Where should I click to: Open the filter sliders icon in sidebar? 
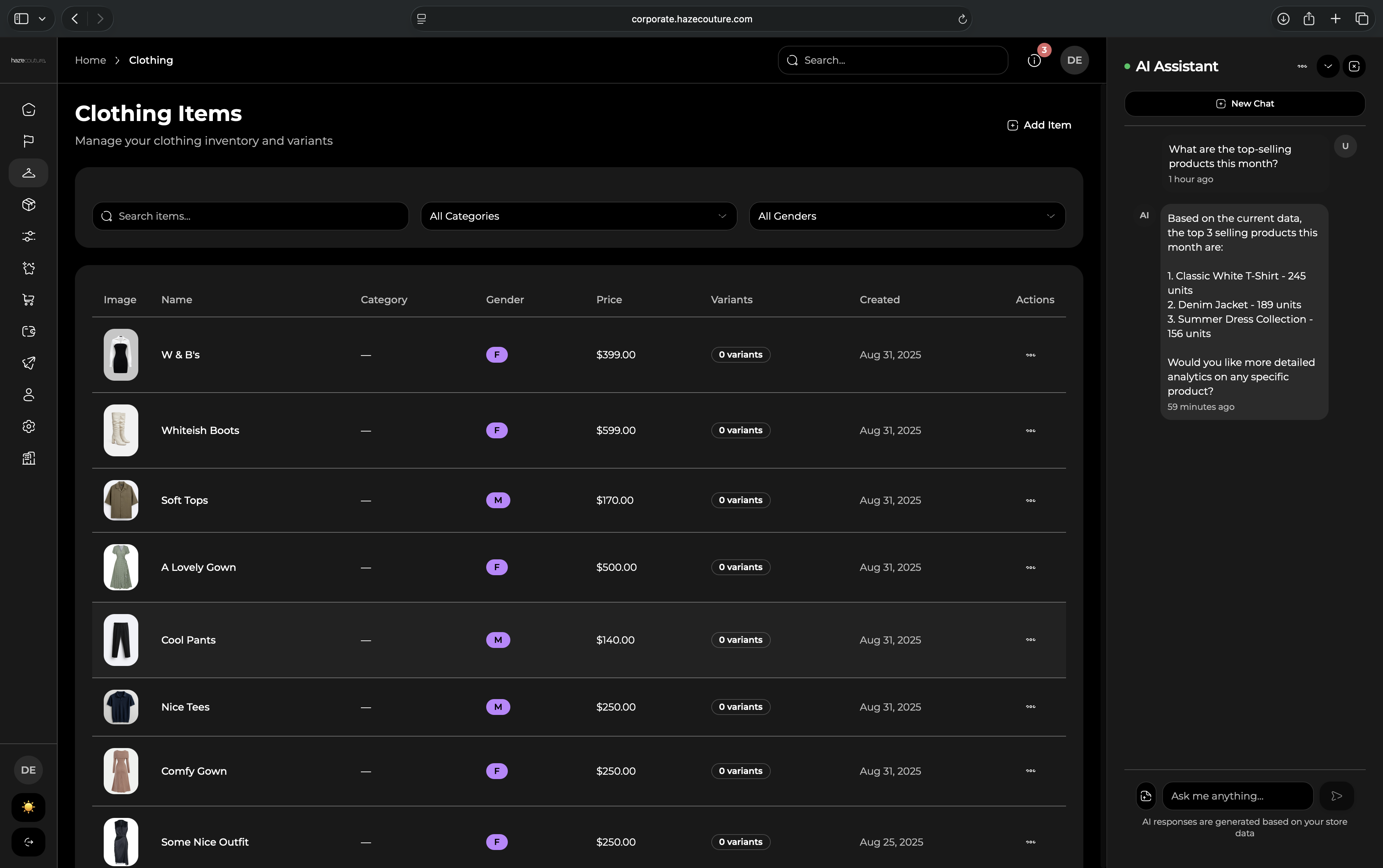28,236
